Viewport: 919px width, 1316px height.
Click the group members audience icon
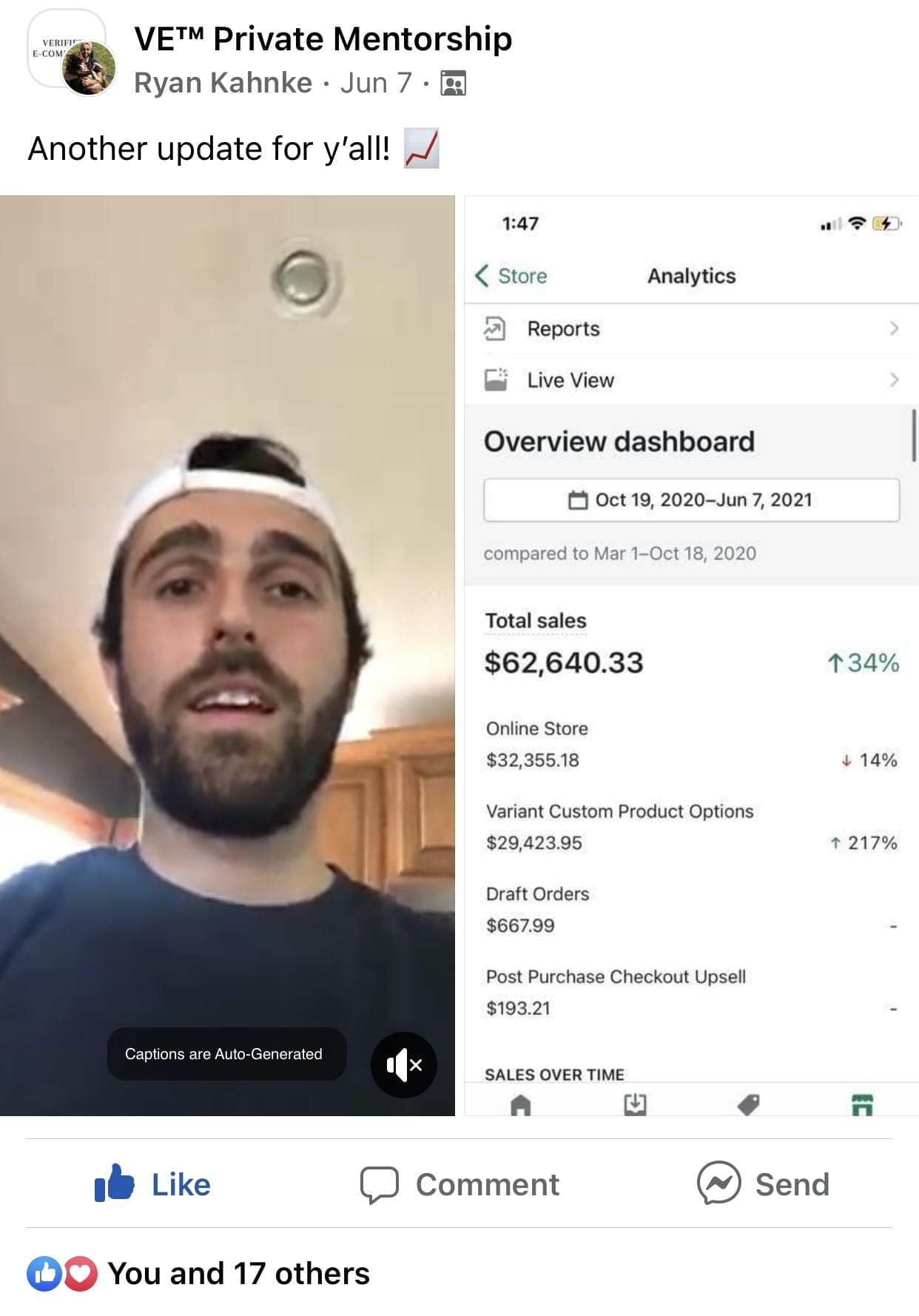point(453,84)
